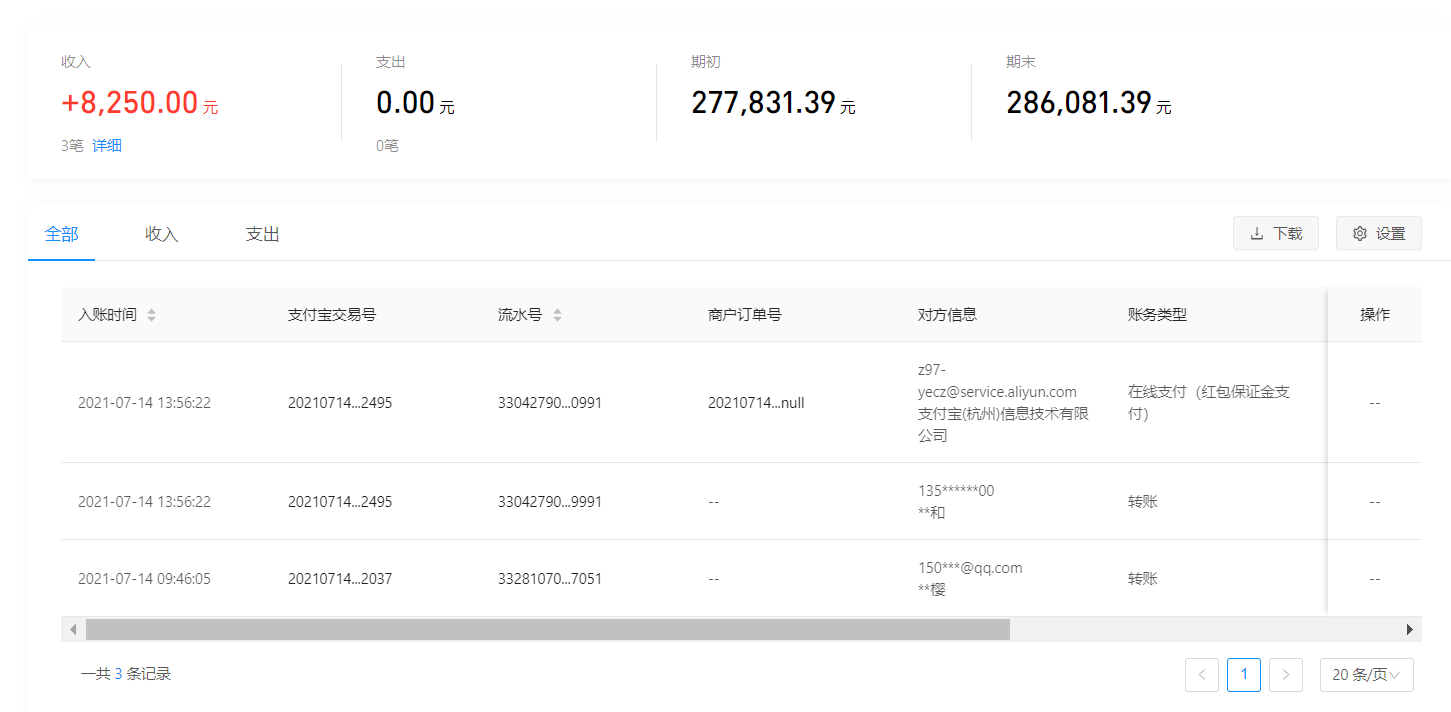Select page 1 in pagination
The width and height of the screenshot is (1451, 712).
1243,674
